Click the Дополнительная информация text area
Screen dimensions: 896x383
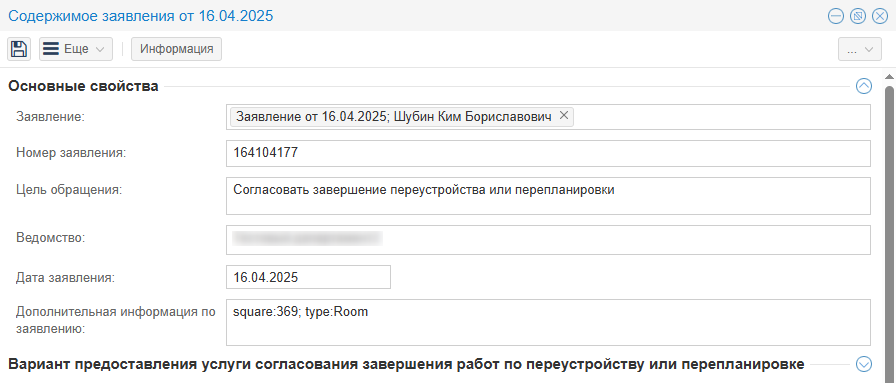(x=548, y=322)
